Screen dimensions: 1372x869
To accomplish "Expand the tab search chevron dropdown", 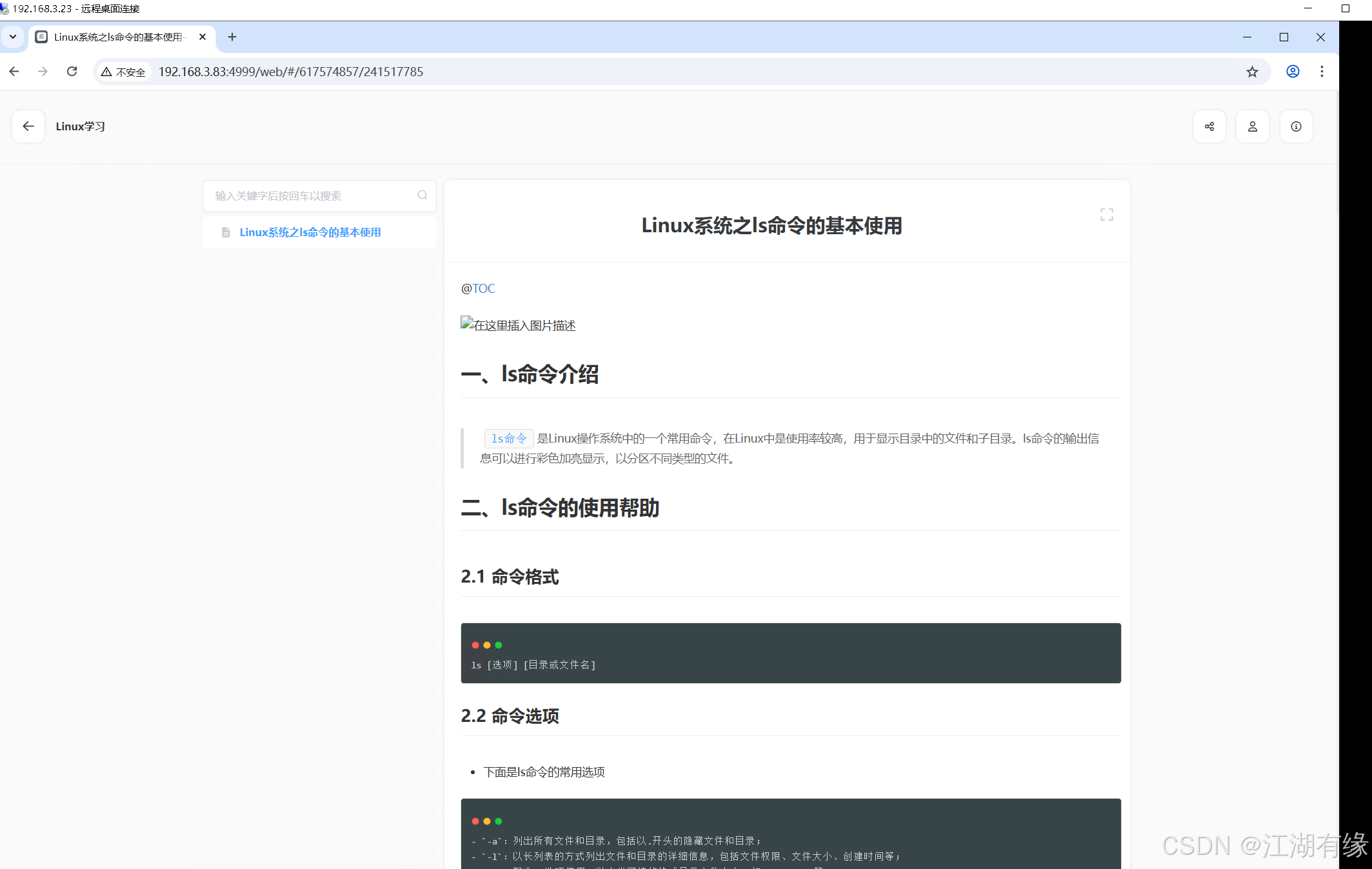I will click(13, 37).
